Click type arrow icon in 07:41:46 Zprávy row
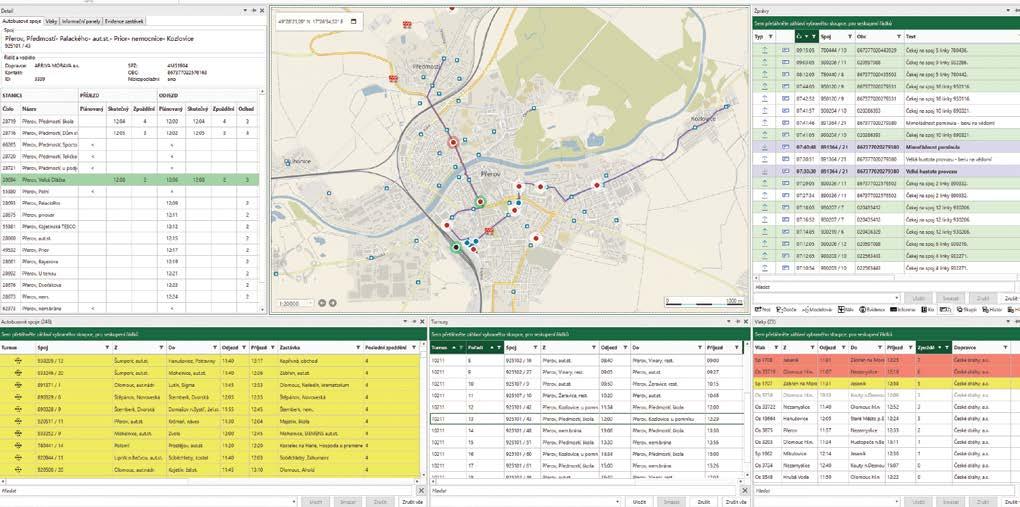The width and height of the screenshot is (1020, 507). tap(765, 122)
